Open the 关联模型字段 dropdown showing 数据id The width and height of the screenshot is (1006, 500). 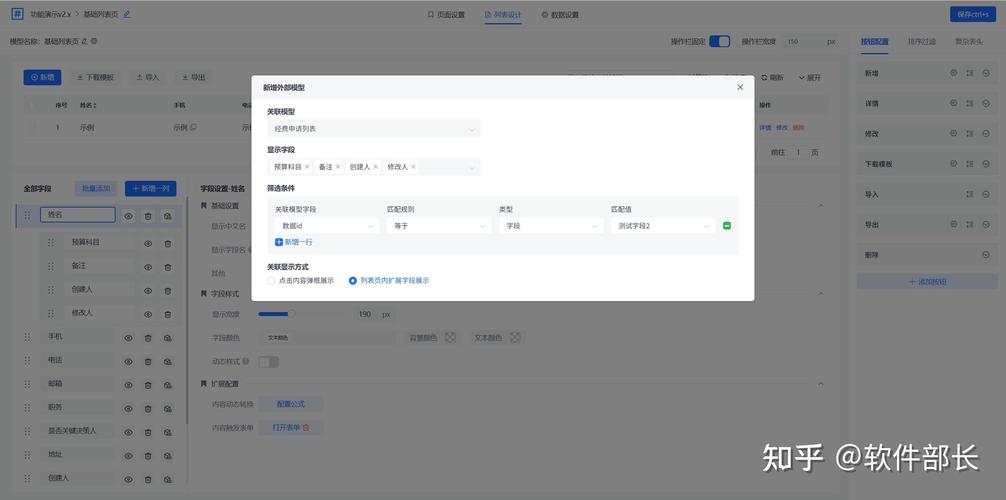[x=326, y=226]
